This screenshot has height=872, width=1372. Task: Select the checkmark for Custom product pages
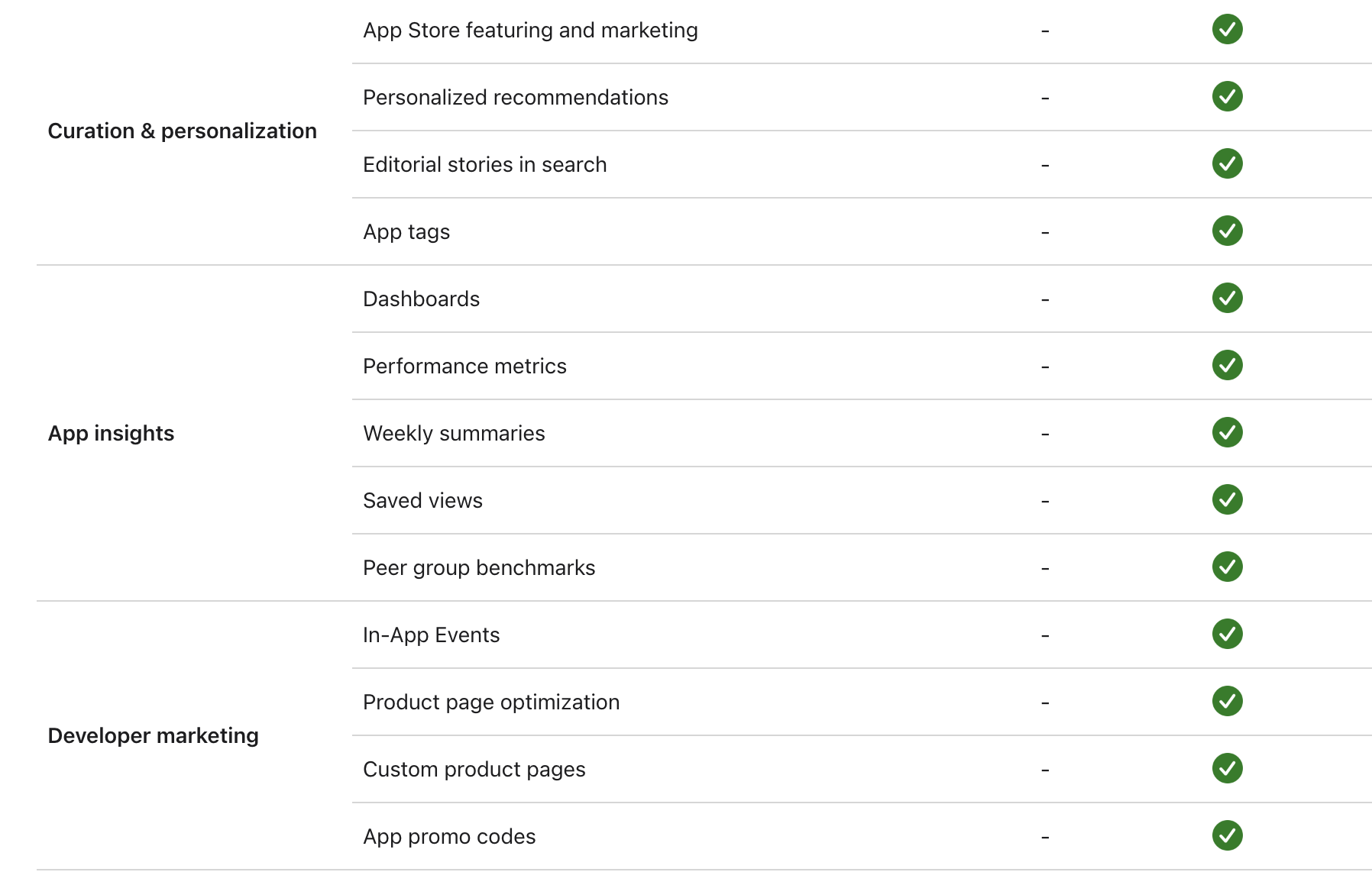click(1227, 769)
